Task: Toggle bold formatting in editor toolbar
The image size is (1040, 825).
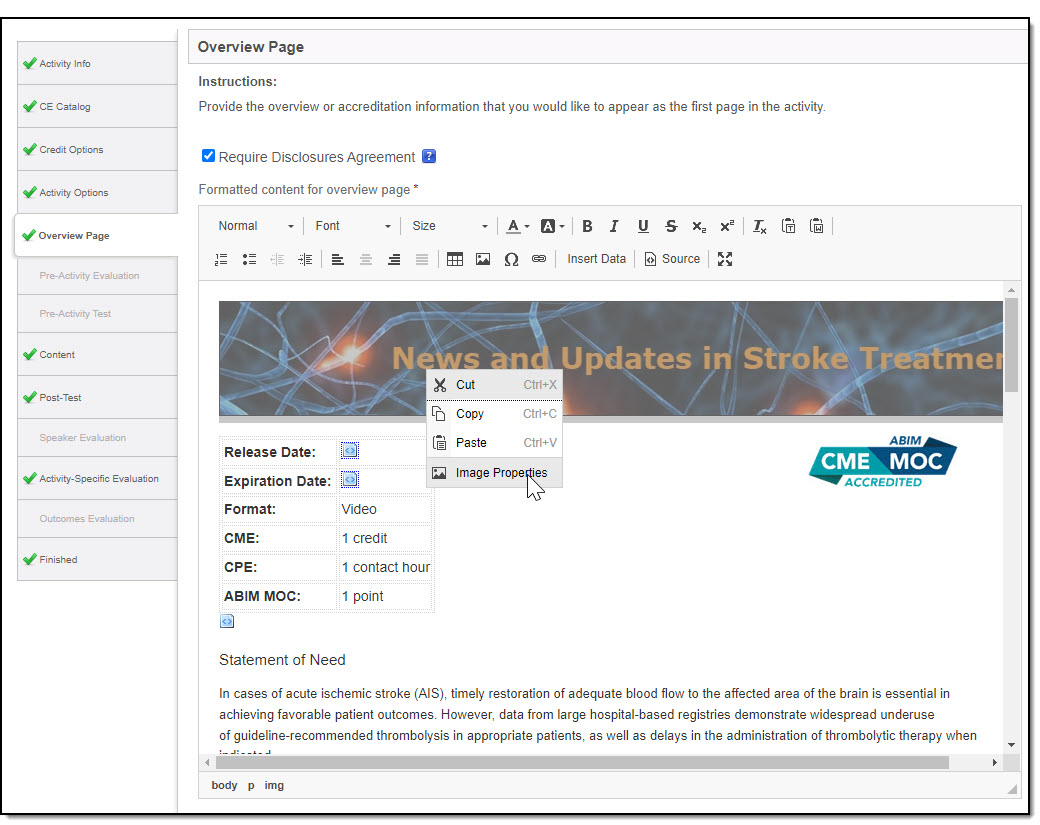Action: coord(587,226)
